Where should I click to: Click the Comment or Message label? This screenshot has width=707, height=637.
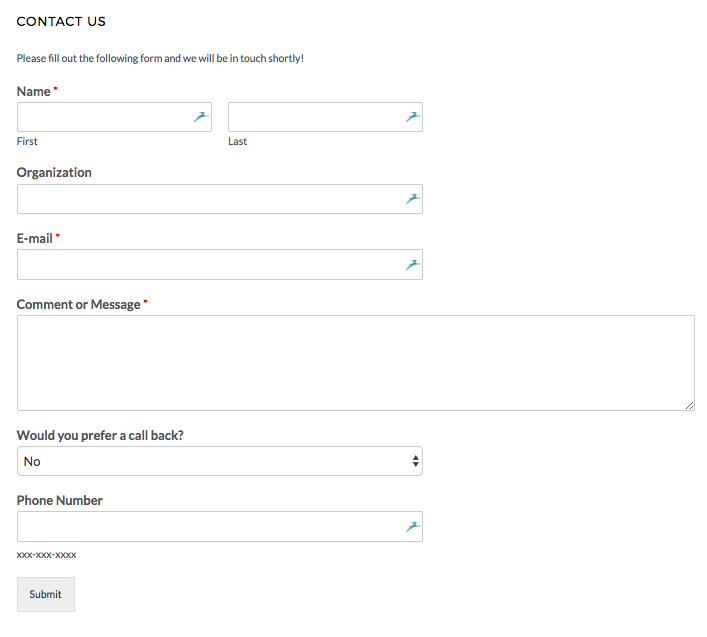click(78, 305)
